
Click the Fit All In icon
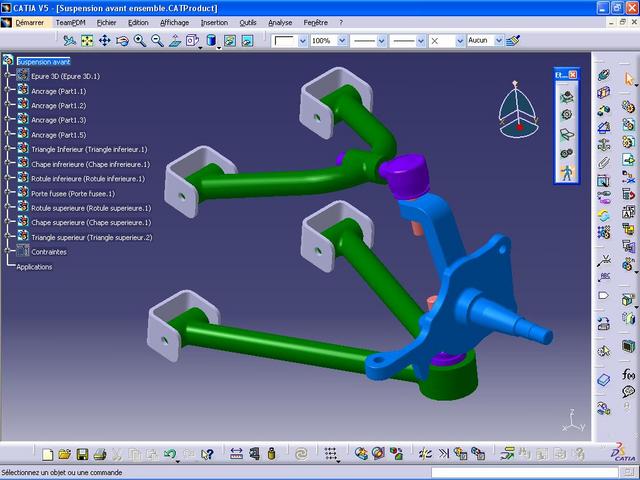pos(87,40)
